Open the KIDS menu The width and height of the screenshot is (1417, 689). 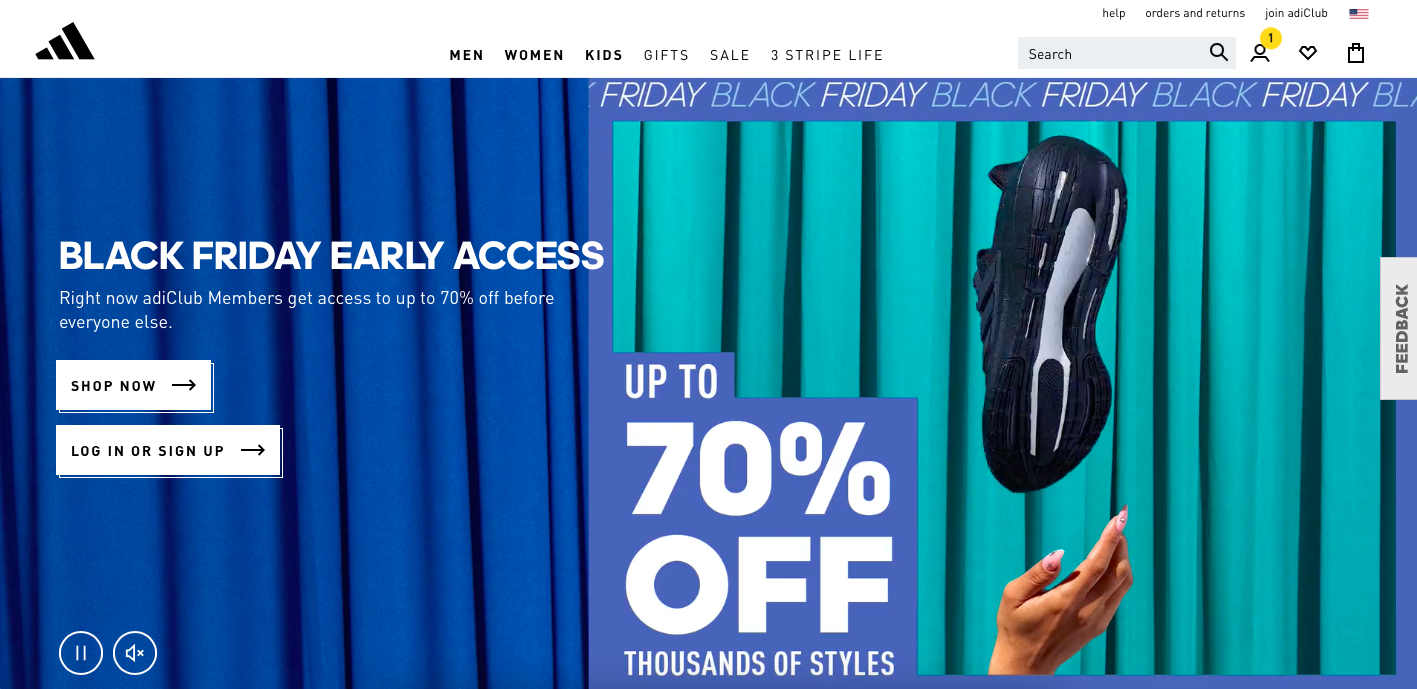604,55
